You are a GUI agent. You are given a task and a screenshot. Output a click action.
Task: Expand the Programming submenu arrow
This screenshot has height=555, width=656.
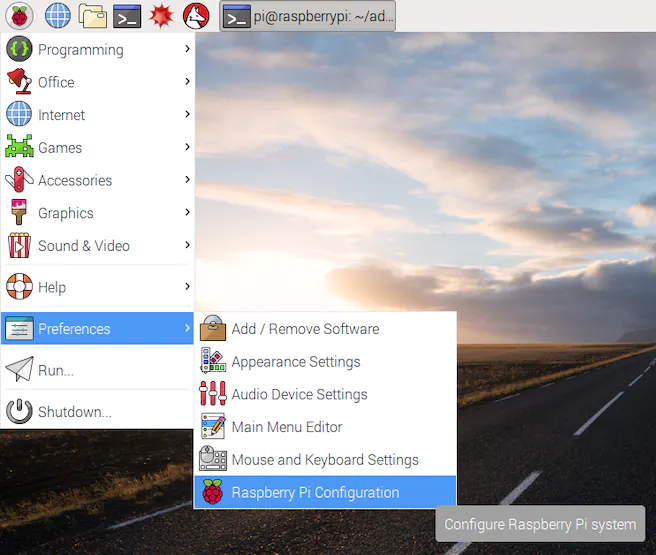click(x=187, y=49)
